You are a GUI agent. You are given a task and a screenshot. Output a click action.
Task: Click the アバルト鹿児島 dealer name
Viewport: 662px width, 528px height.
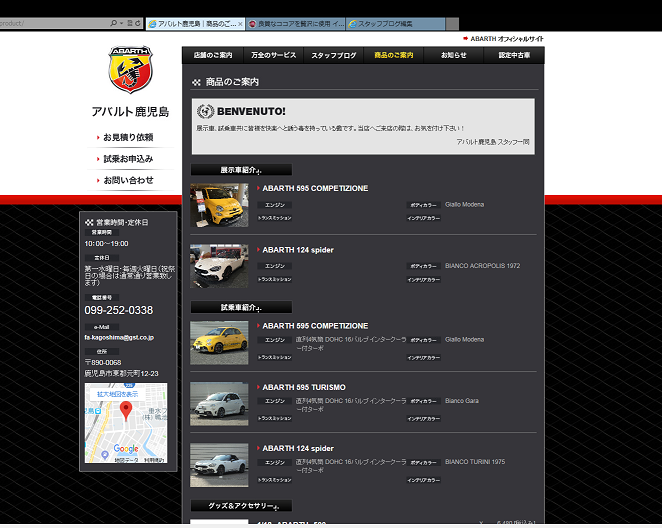pos(130,112)
